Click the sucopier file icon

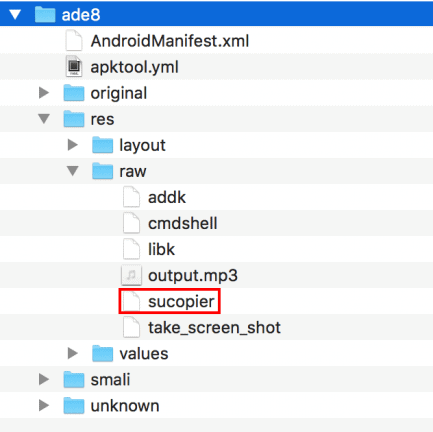pos(131,301)
